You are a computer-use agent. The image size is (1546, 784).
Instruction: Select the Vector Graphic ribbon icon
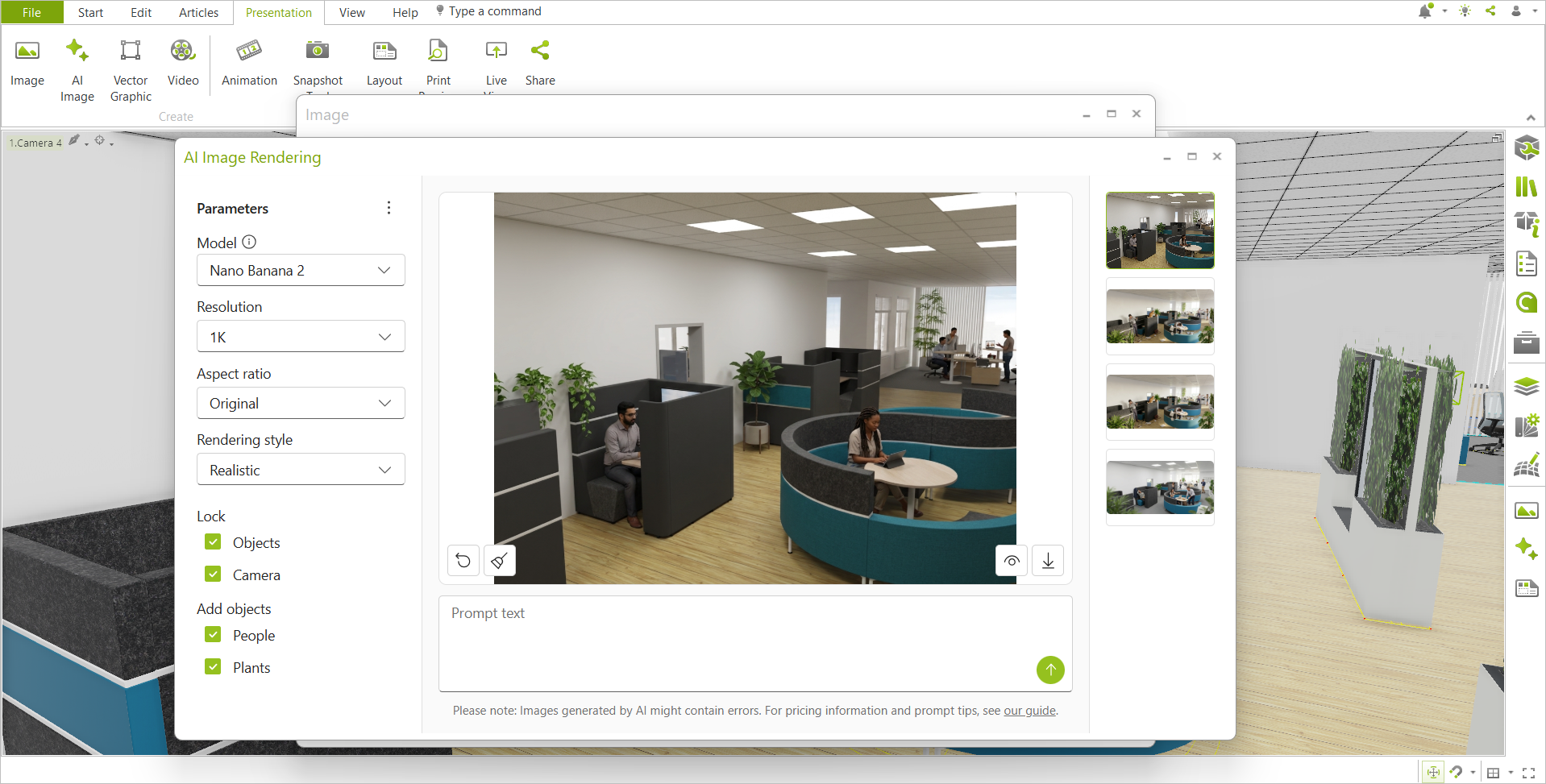click(x=131, y=70)
